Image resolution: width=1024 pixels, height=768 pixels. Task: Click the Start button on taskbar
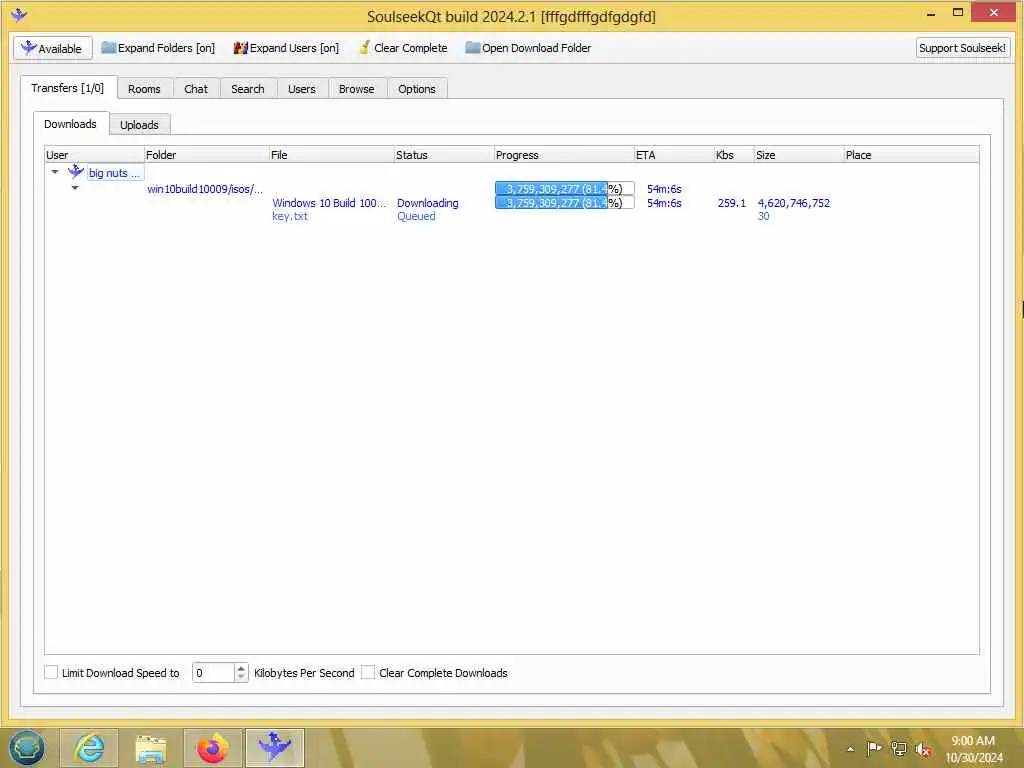27,748
